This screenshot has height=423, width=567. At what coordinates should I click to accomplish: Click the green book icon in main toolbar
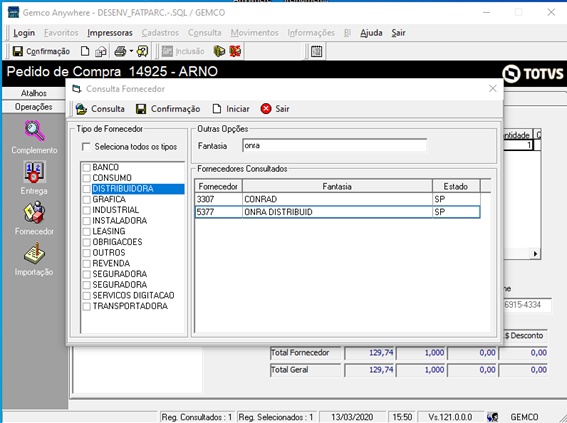(219, 51)
